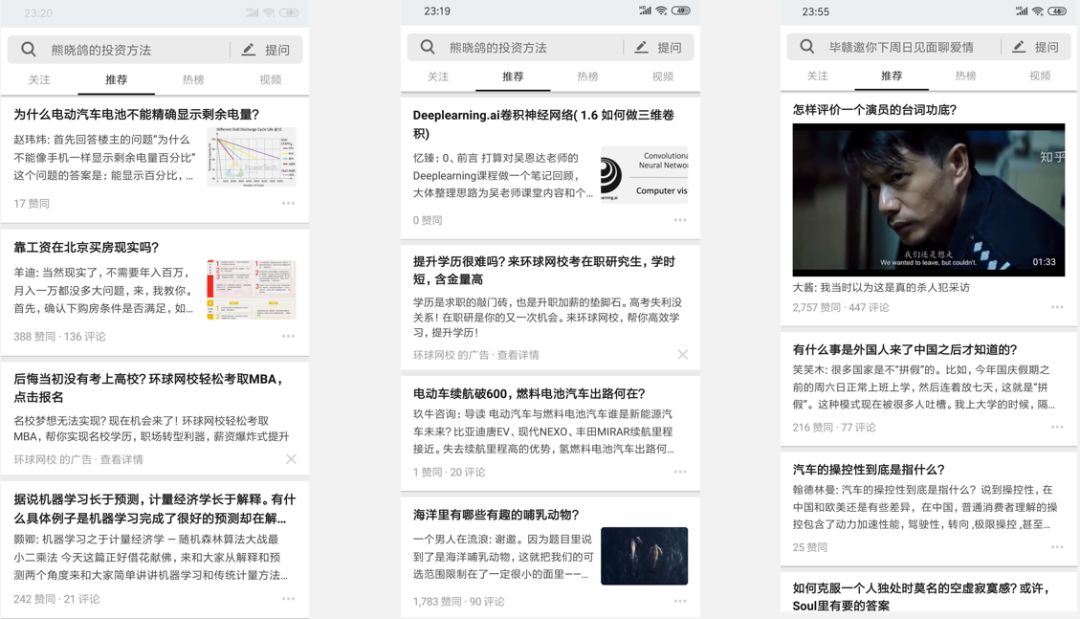Open the 查看详情 link on the 环球网校 ad
1080x619 pixels.
point(122,459)
